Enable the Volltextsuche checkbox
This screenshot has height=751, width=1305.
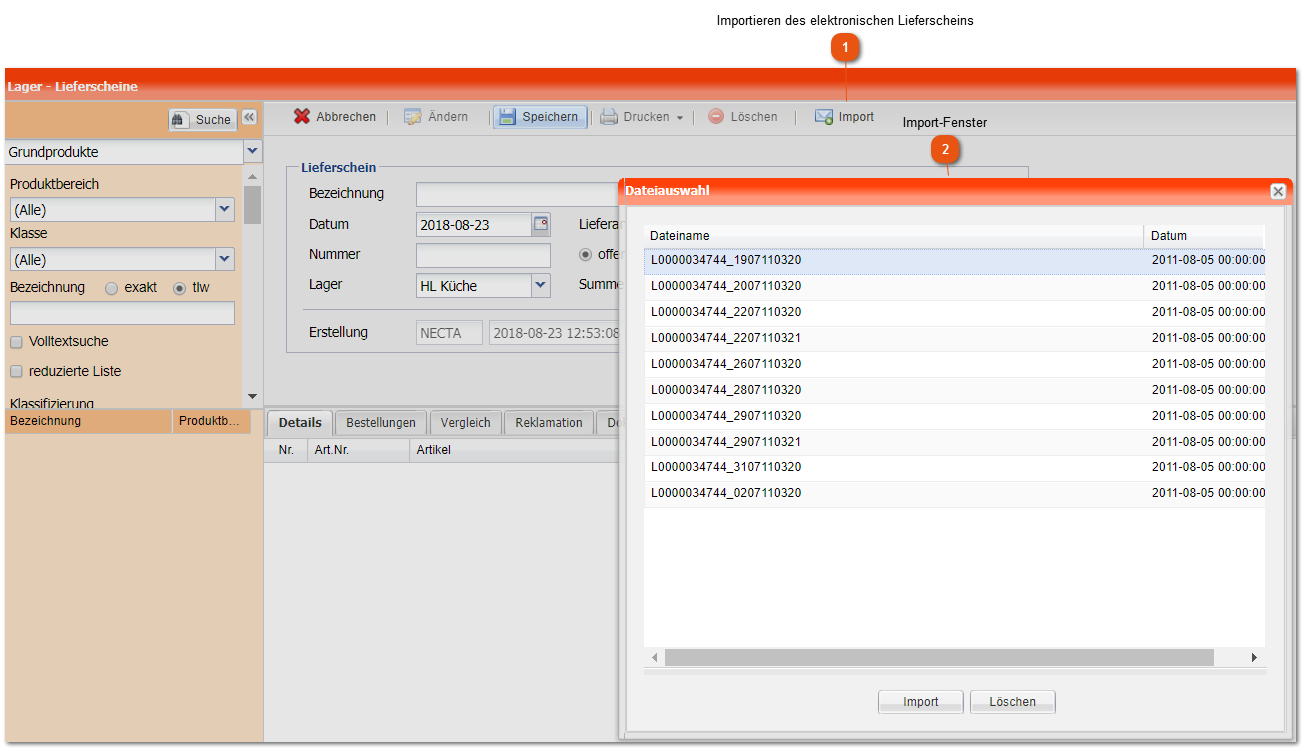point(16,342)
